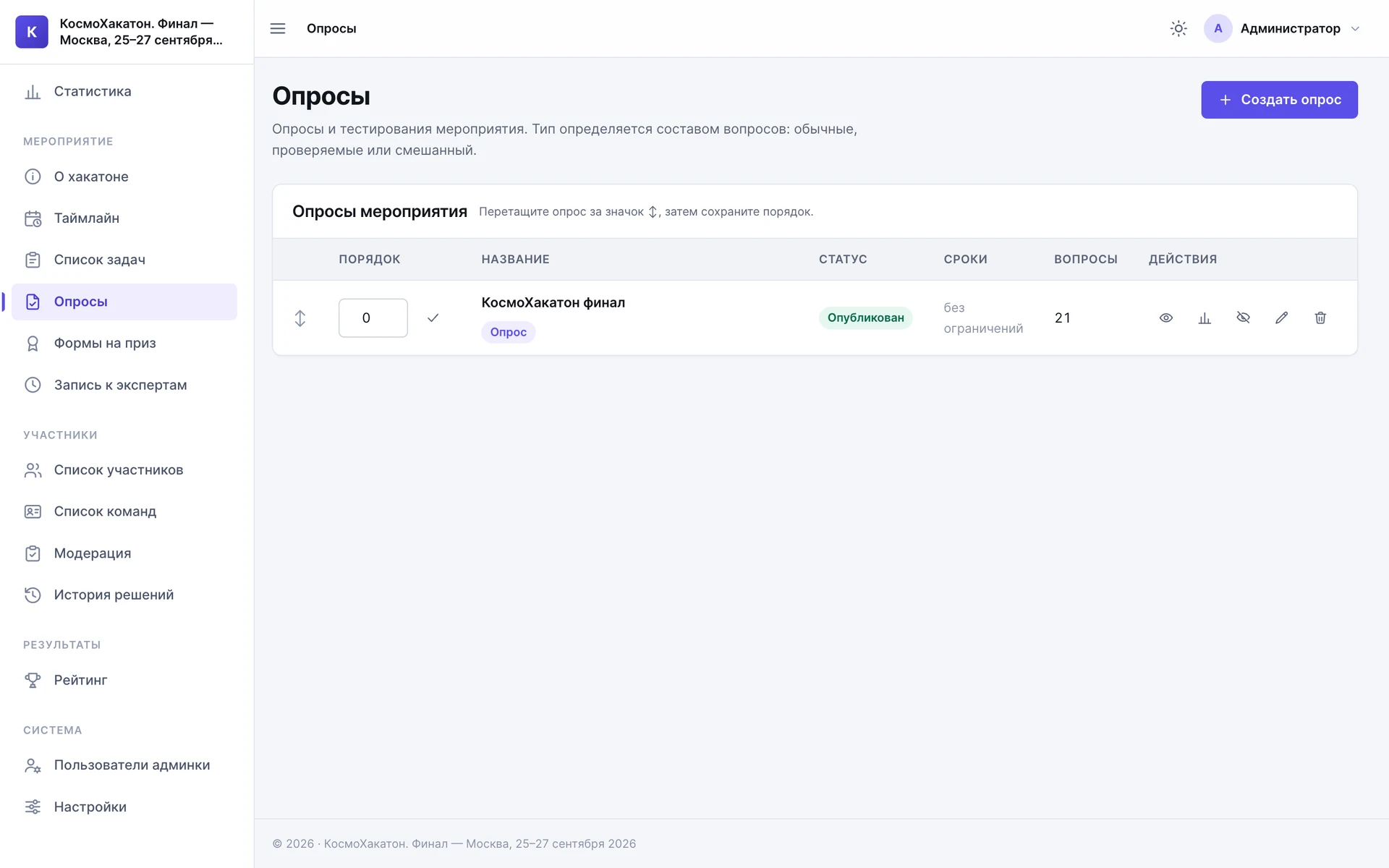1389x868 pixels.
Task: Click event title КосмоХакатон. Финал in sidebar
Action: [141, 32]
